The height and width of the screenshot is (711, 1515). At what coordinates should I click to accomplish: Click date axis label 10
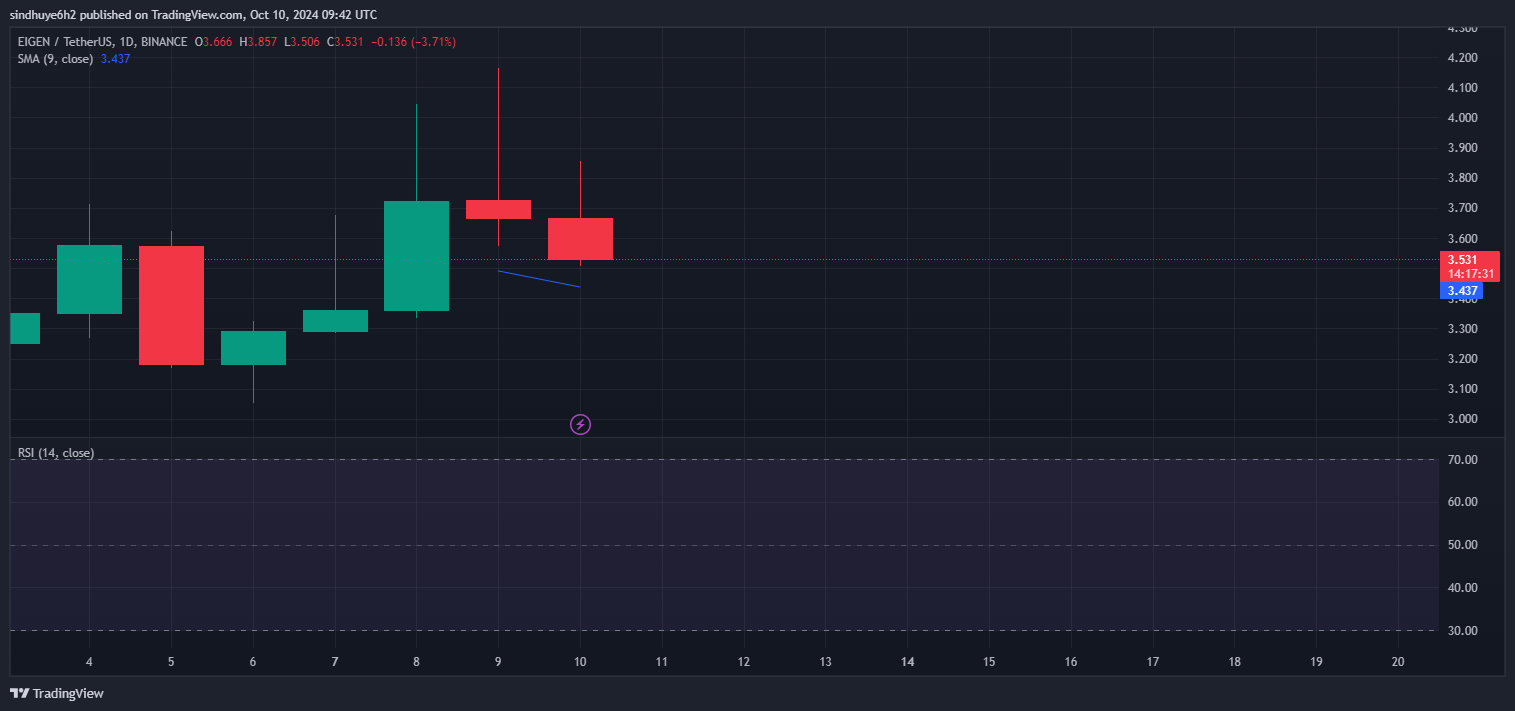580,662
